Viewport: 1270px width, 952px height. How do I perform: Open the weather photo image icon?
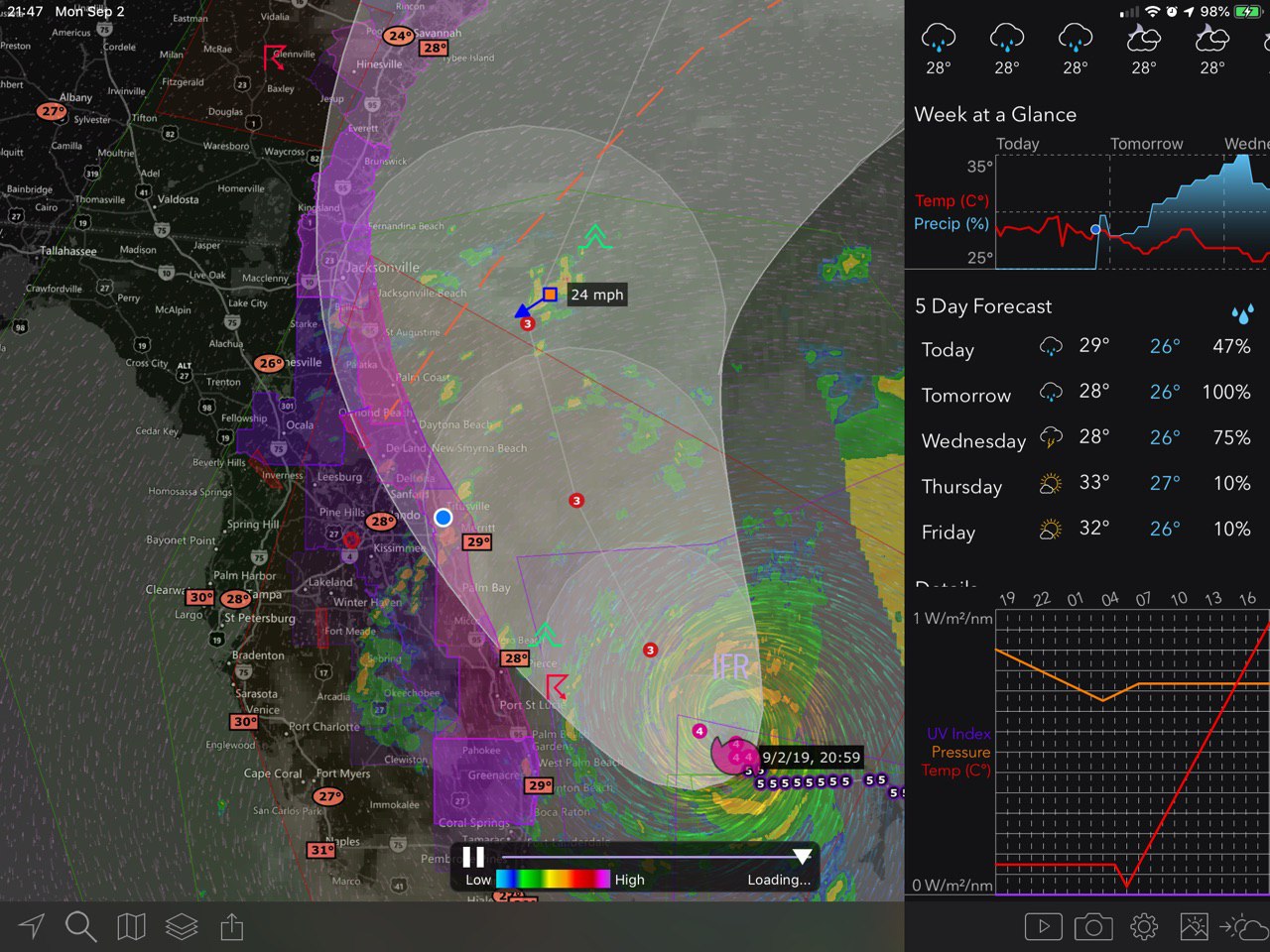pyautogui.click(x=1194, y=926)
